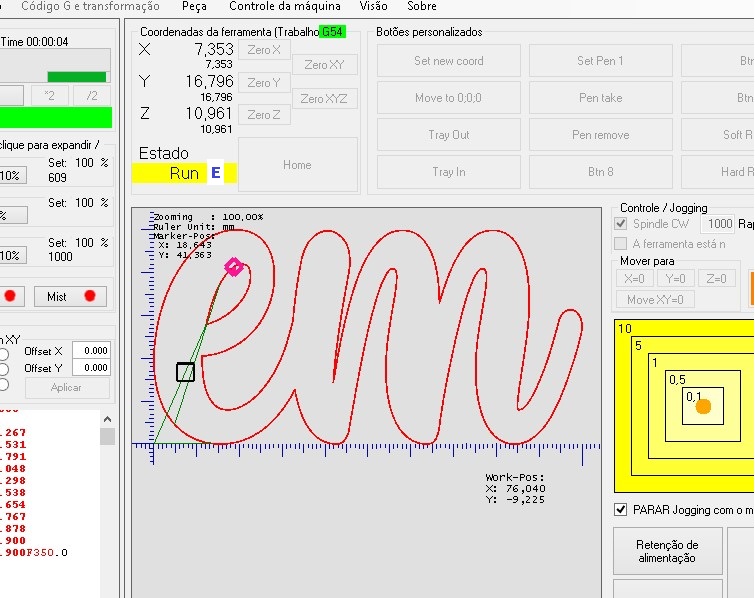Image resolution: width=755 pixels, height=598 pixels.
Task: Click the orange jog position dot
Action: point(703,406)
